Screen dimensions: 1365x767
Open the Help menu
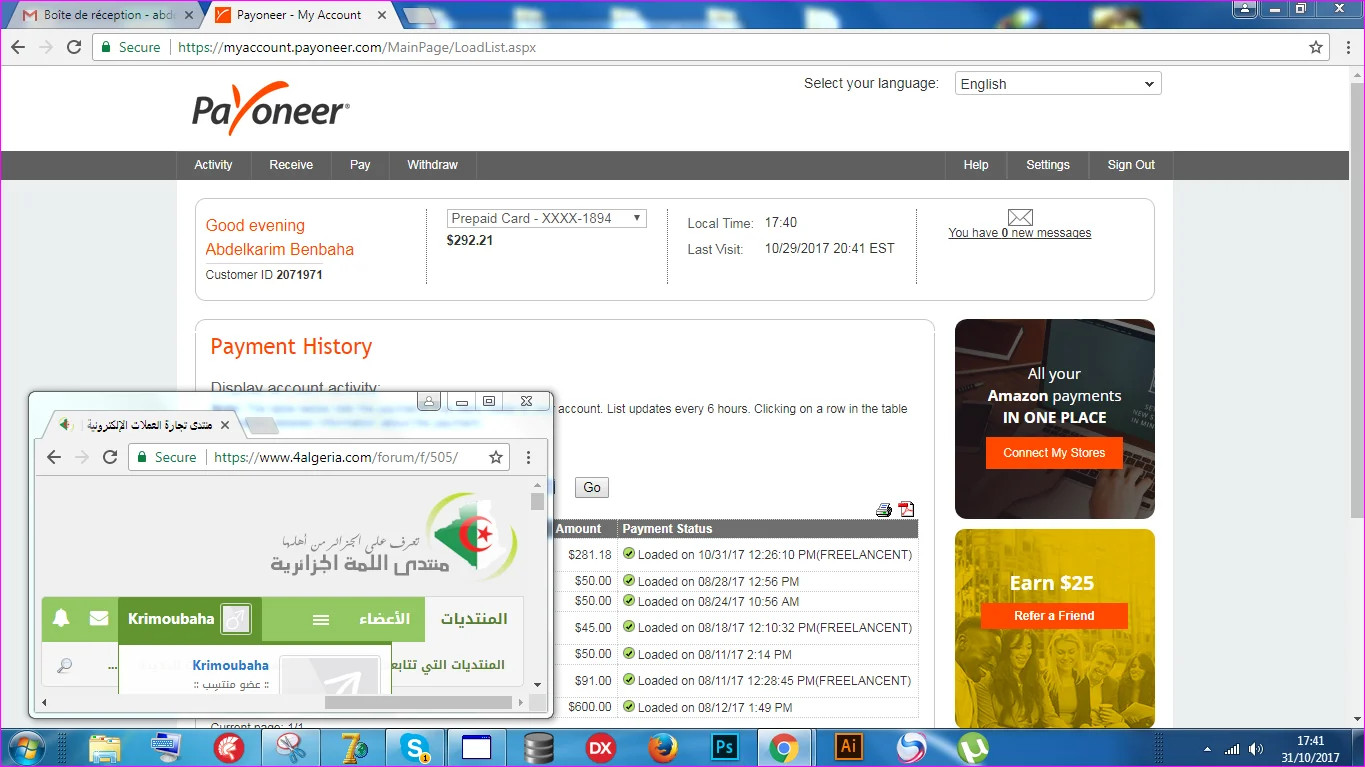pyautogui.click(x=976, y=165)
